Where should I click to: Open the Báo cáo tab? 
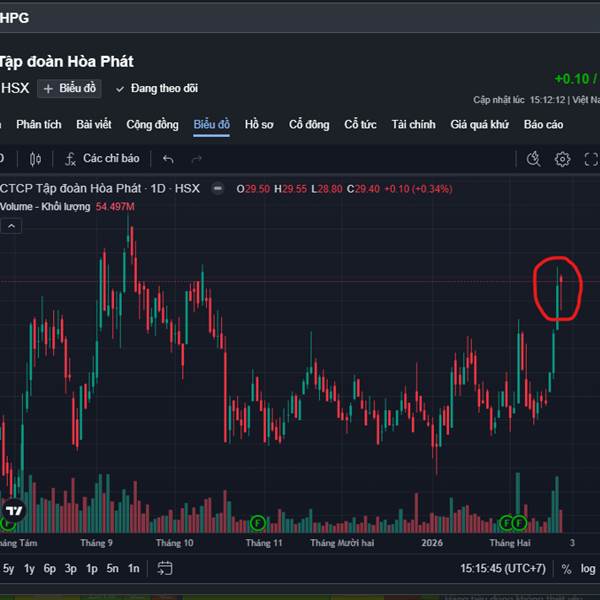pyautogui.click(x=543, y=124)
